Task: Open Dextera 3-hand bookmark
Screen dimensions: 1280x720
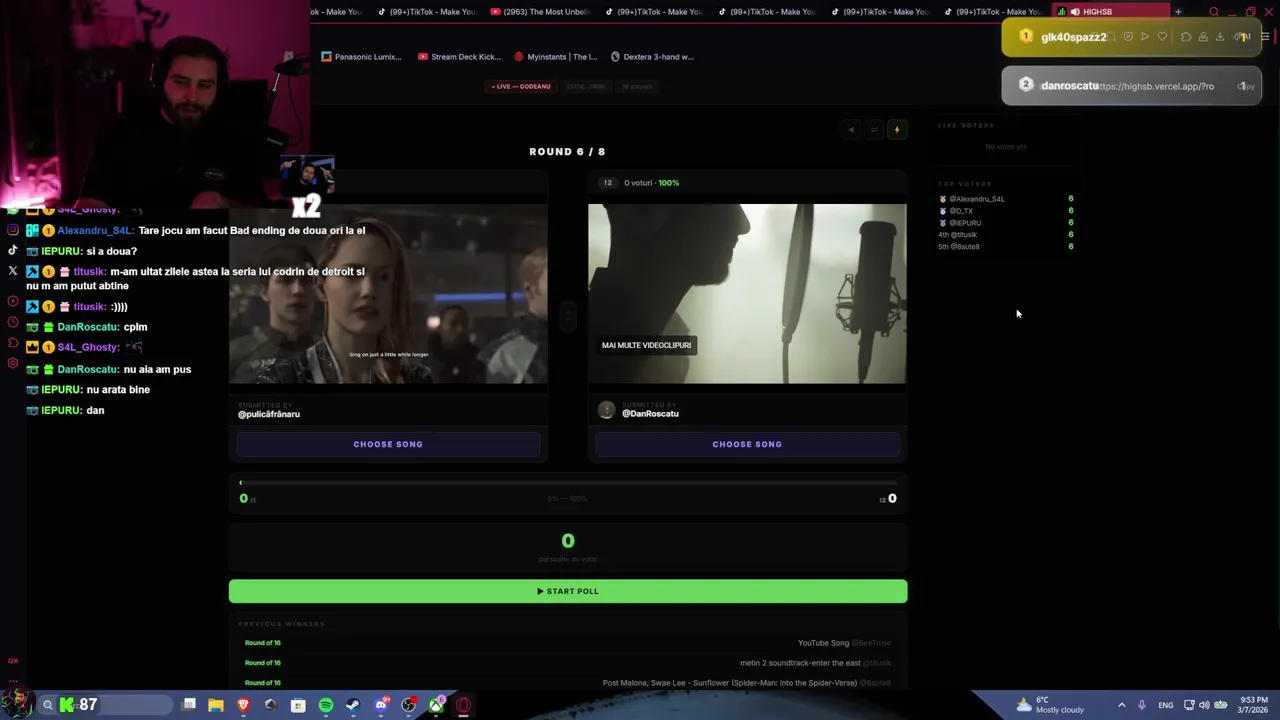Action: pos(651,57)
